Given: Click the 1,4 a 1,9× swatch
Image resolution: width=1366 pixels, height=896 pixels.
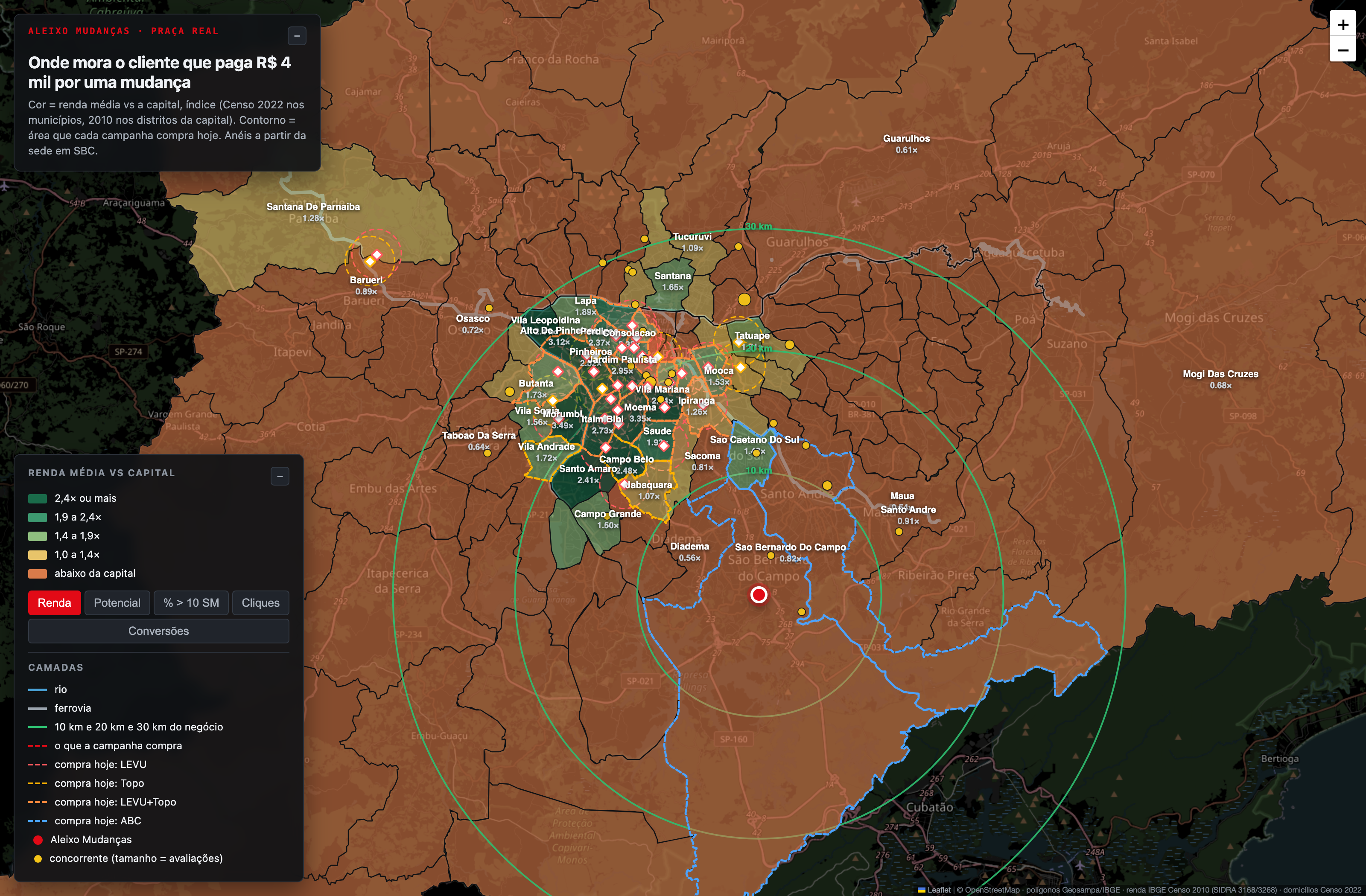Looking at the screenshot, I should pyautogui.click(x=37, y=536).
